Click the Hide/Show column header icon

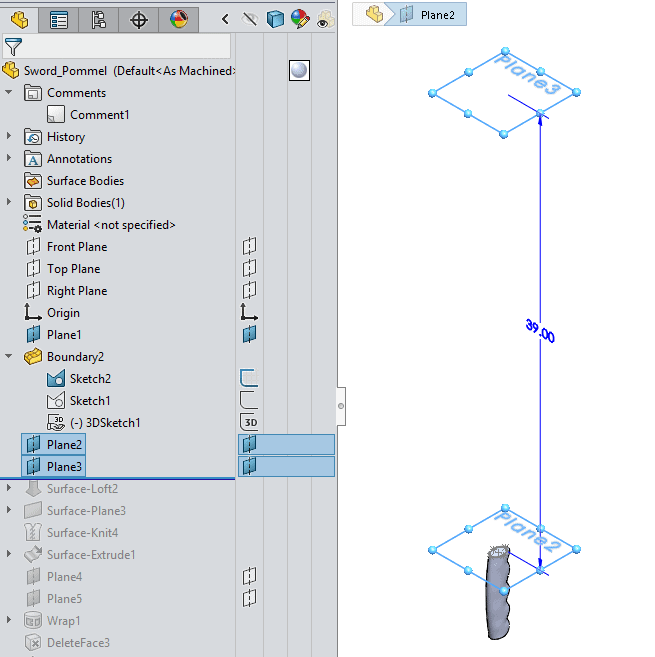[x=250, y=19]
